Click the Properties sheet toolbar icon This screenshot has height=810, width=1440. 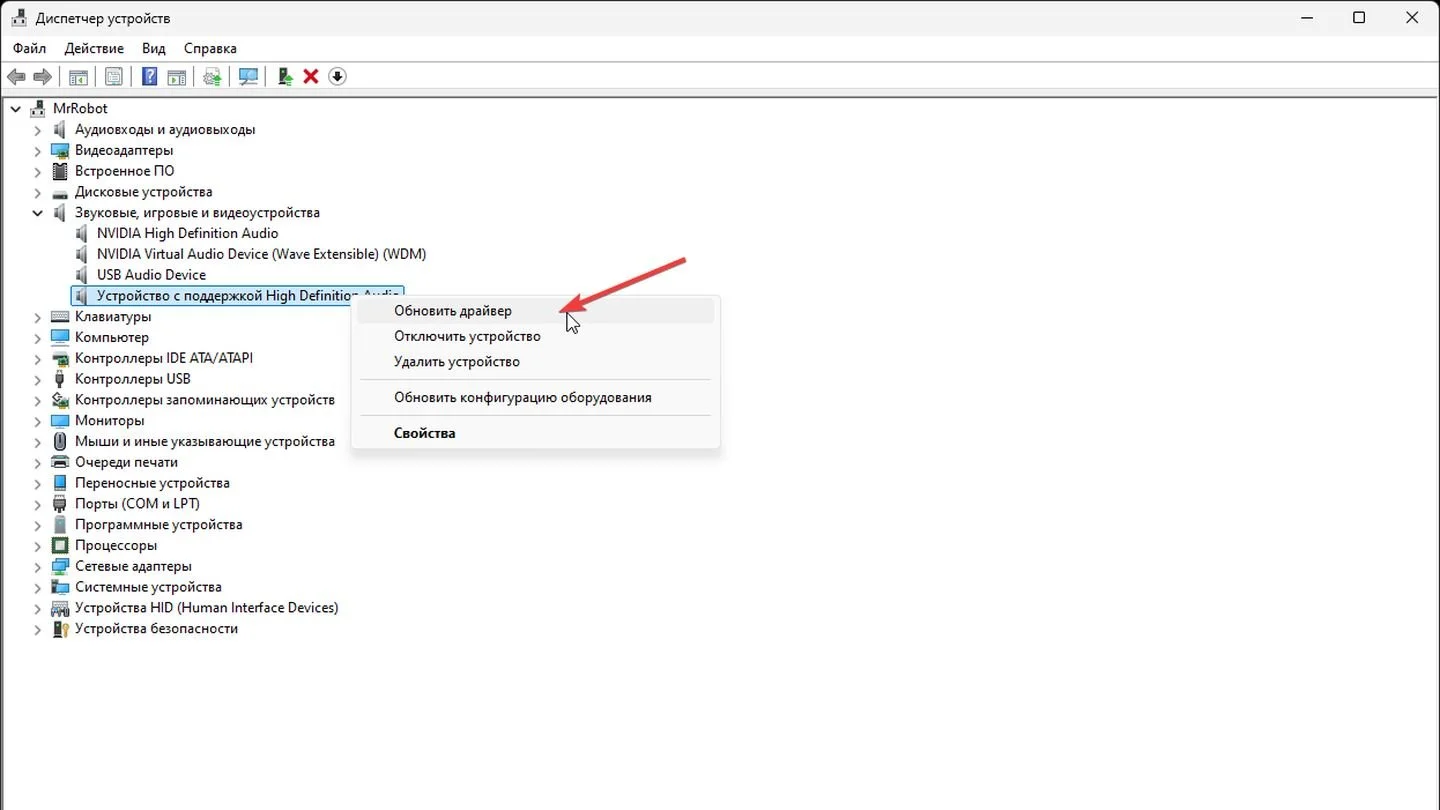pos(114,77)
